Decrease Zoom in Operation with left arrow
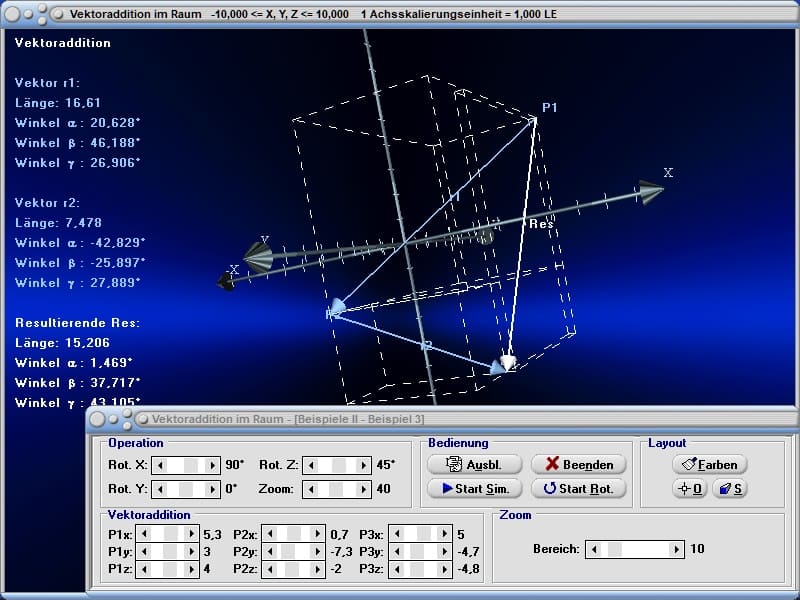The height and width of the screenshot is (600, 800). tap(311, 489)
